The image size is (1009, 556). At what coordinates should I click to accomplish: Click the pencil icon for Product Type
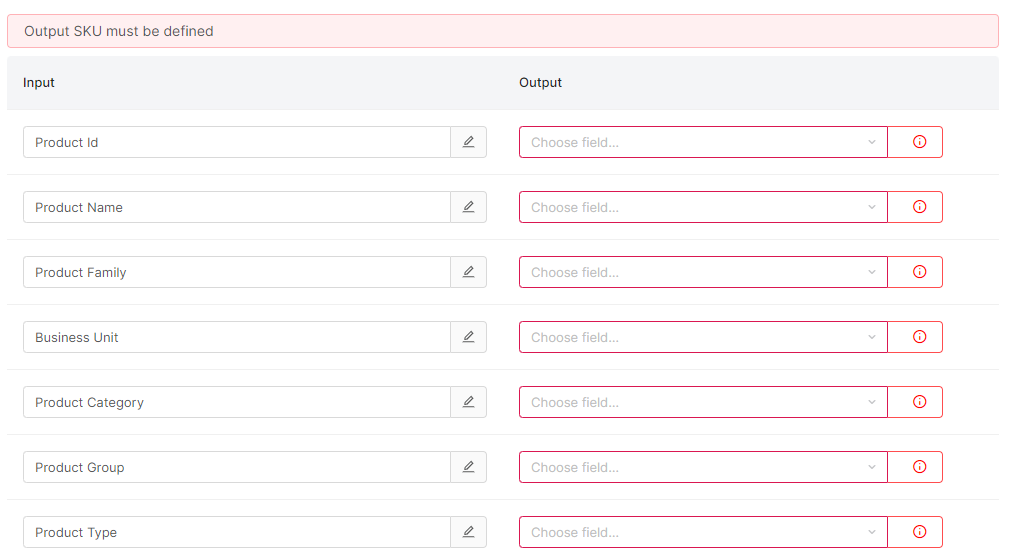pos(468,532)
